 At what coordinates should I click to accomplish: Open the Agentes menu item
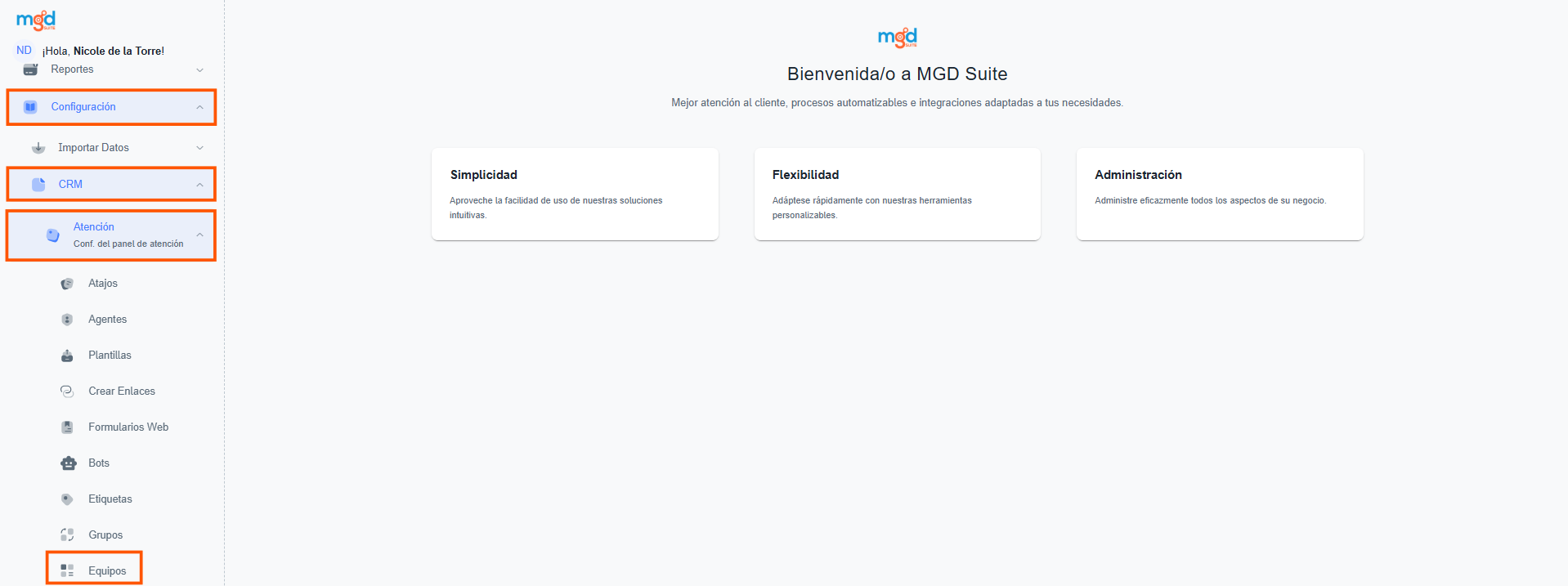[107, 320]
